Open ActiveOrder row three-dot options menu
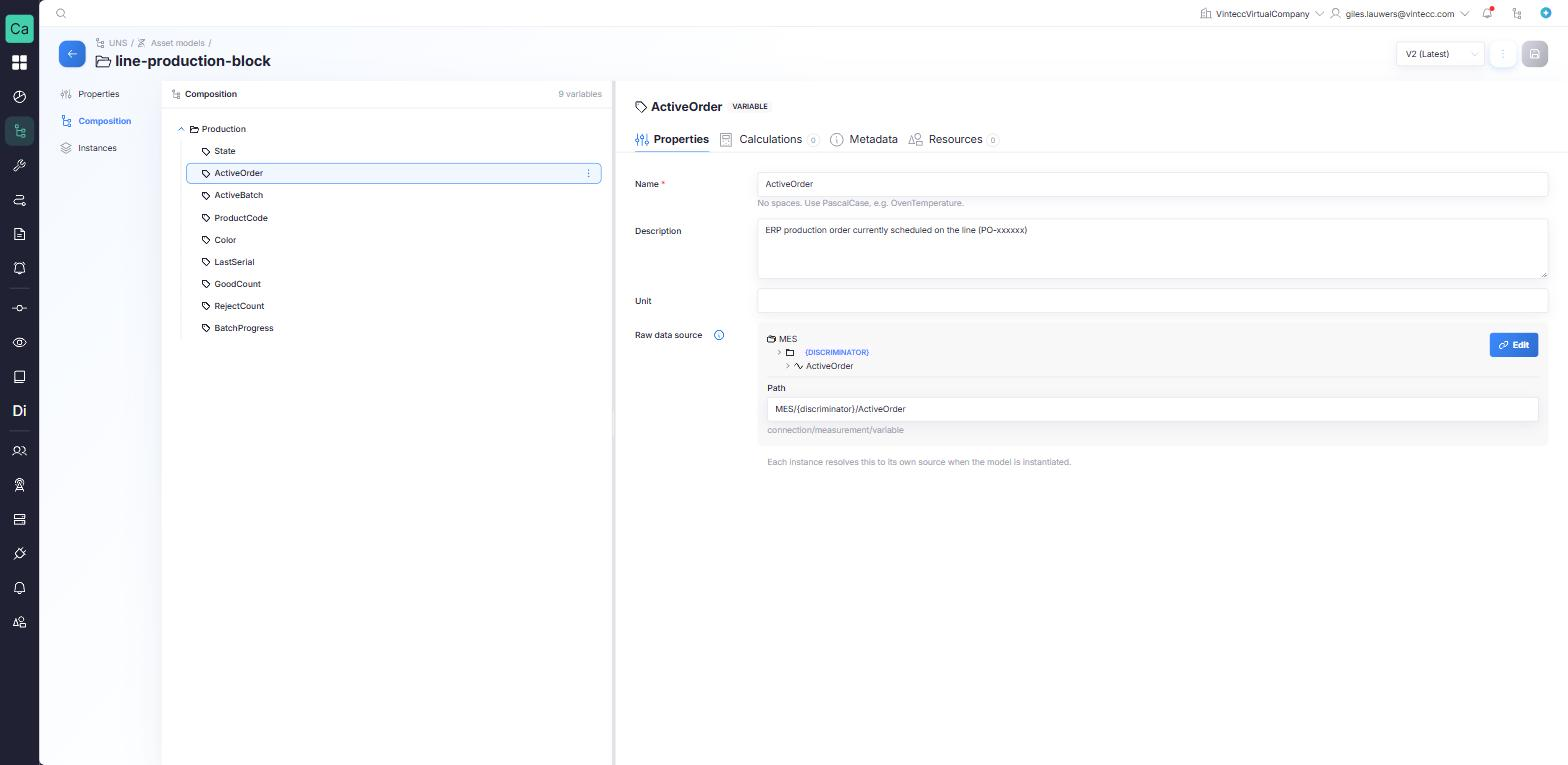Screen dimensions: 1568x765 588,173
